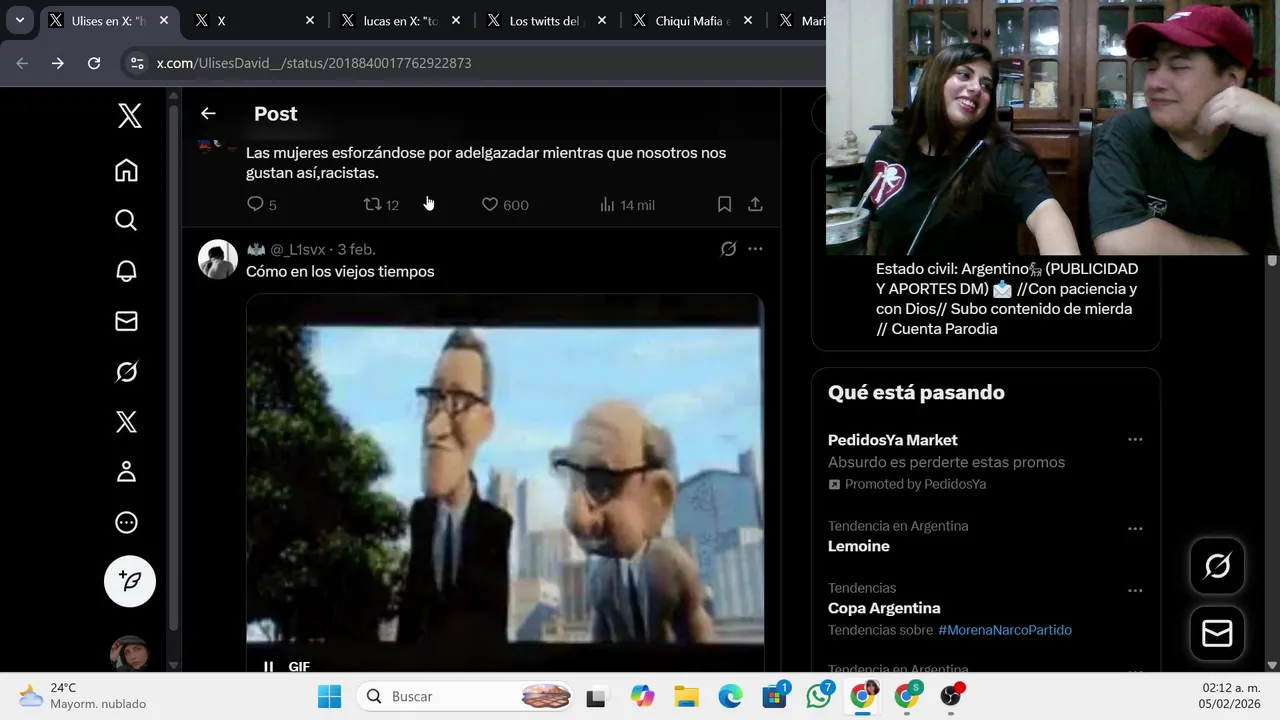This screenshot has width=1280, height=720.
Task: Open the Lemoine trending topic
Action: [986, 537]
